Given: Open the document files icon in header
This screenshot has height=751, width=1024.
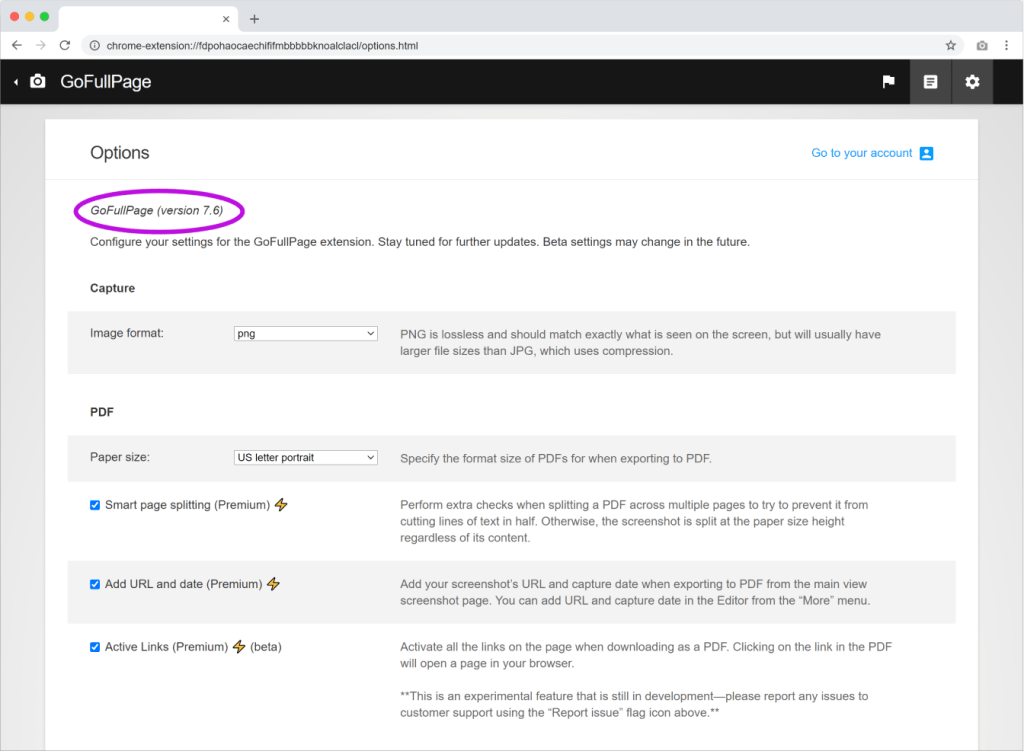Looking at the screenshot, I should click(930, 82).
